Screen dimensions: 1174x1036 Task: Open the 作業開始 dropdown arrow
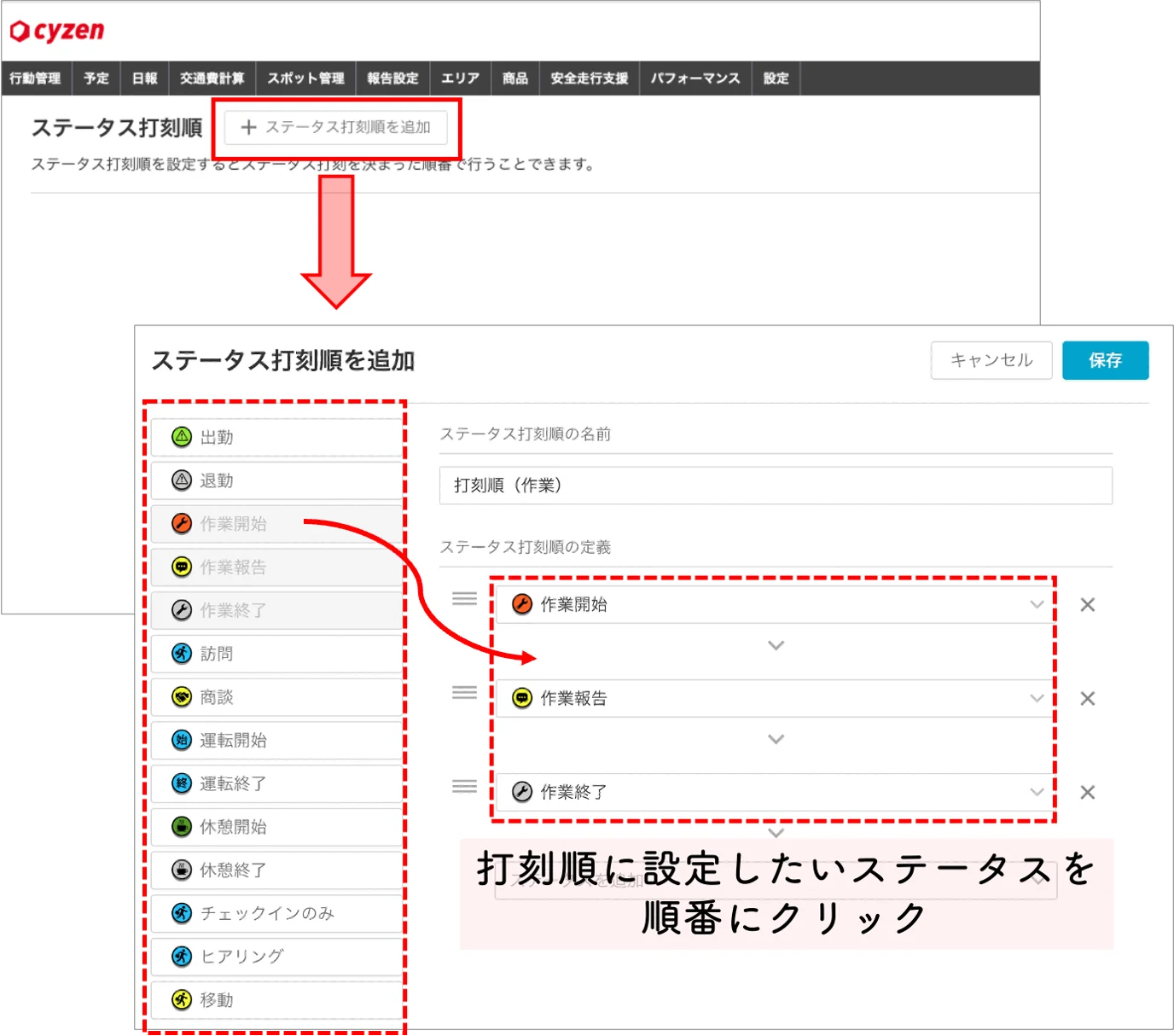pos(1037,604)
